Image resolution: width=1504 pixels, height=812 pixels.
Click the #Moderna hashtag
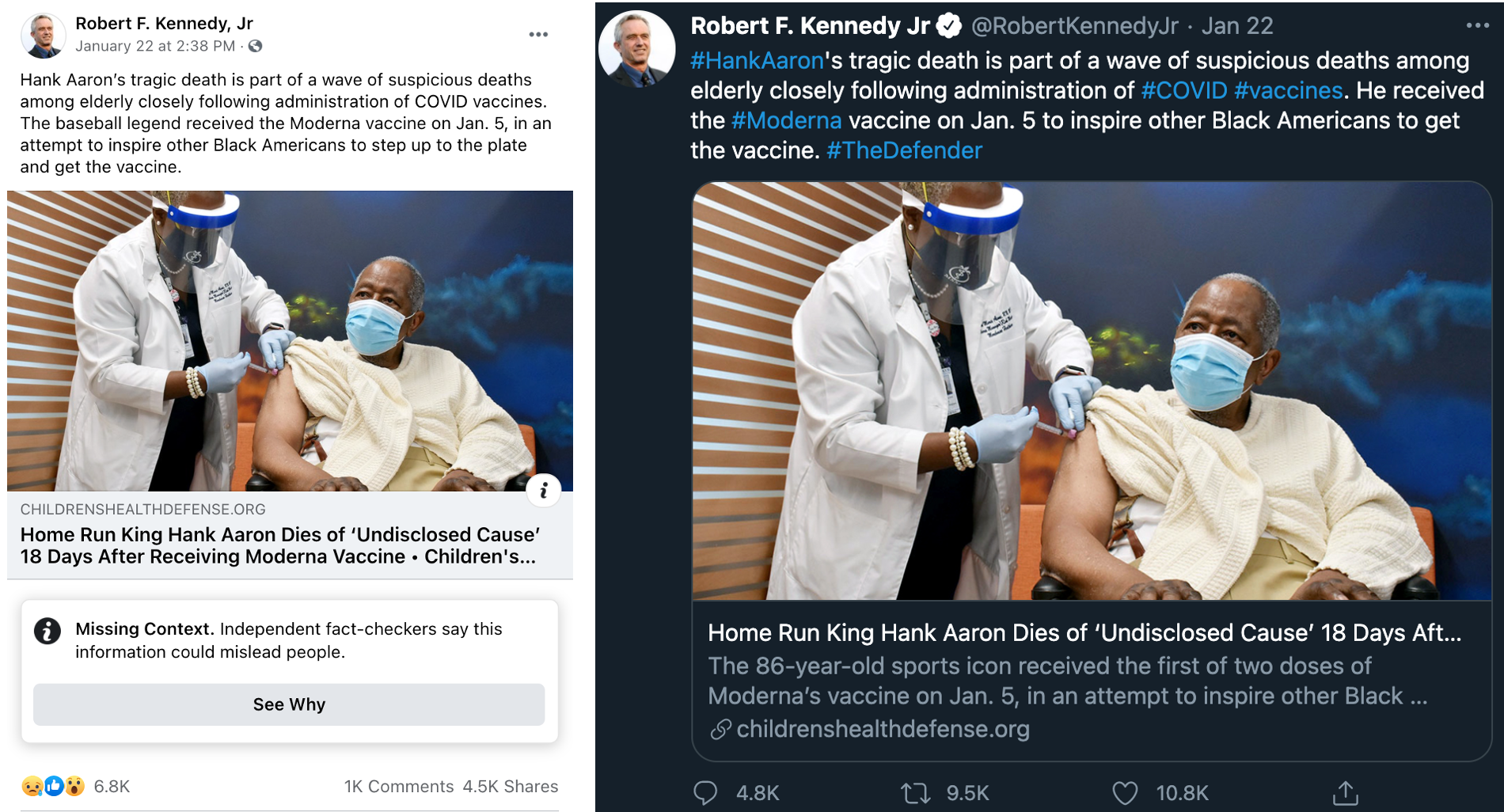pyautogui.click(x=786, y=120)
